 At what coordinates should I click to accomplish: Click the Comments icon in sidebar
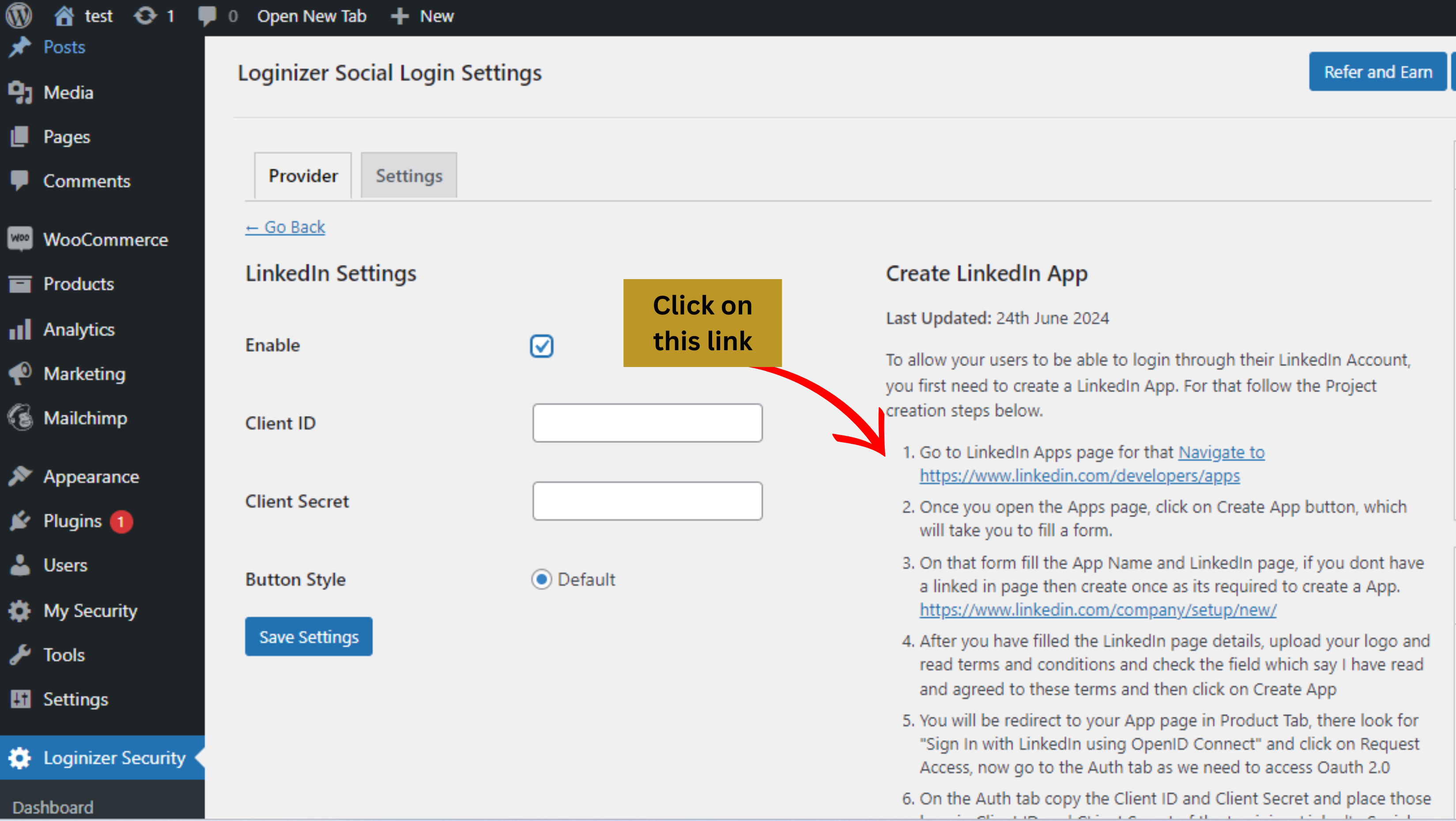pos(20,180)
